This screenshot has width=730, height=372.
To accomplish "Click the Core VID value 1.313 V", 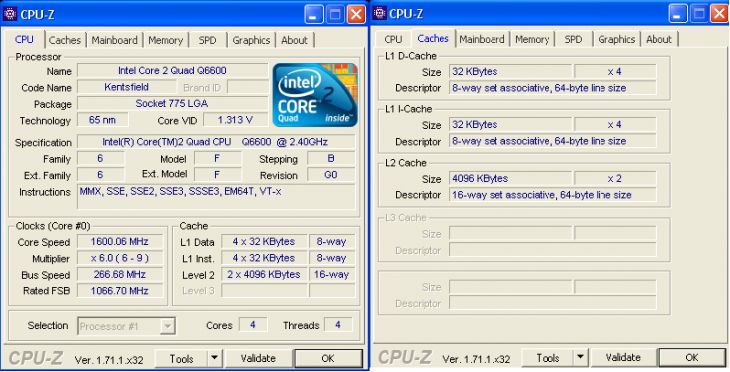I will pos(236,120).
